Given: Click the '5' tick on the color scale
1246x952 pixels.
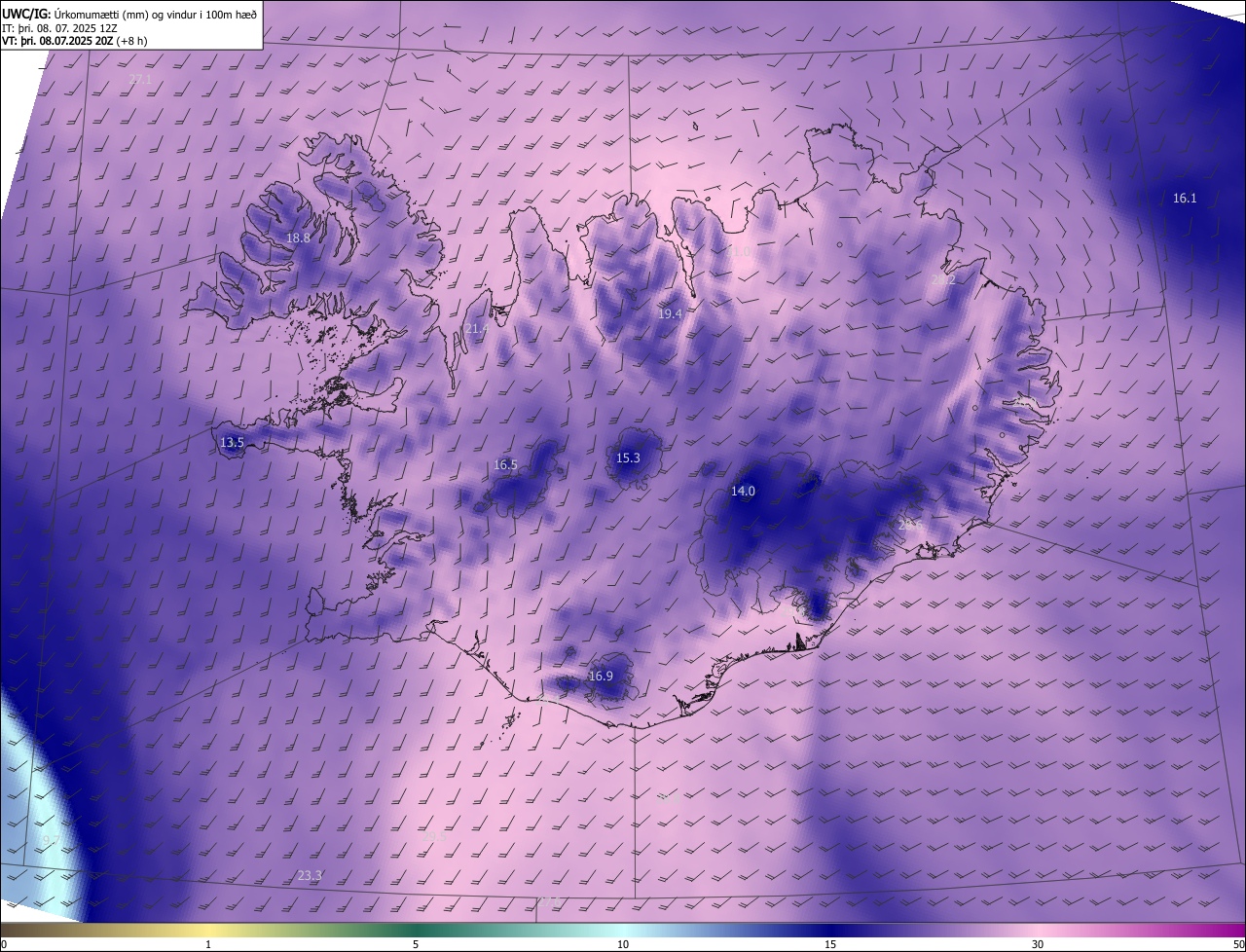Looking at the screenshot, I should 416,944.
